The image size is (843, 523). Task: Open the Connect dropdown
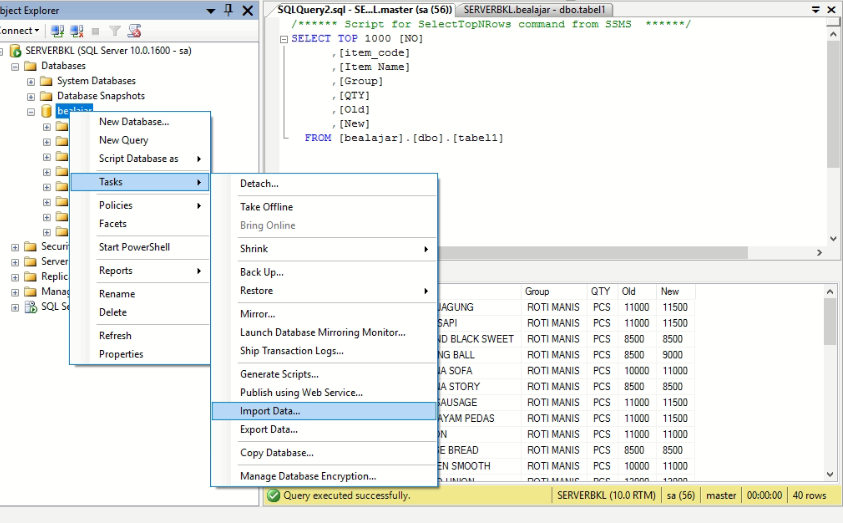(20, 31)
